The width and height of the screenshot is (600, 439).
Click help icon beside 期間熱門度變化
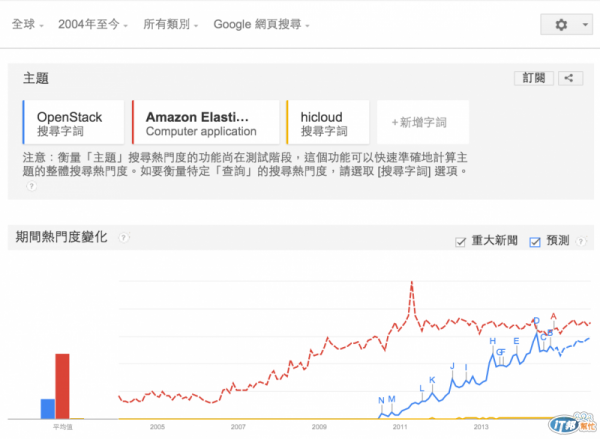(124, 238)
